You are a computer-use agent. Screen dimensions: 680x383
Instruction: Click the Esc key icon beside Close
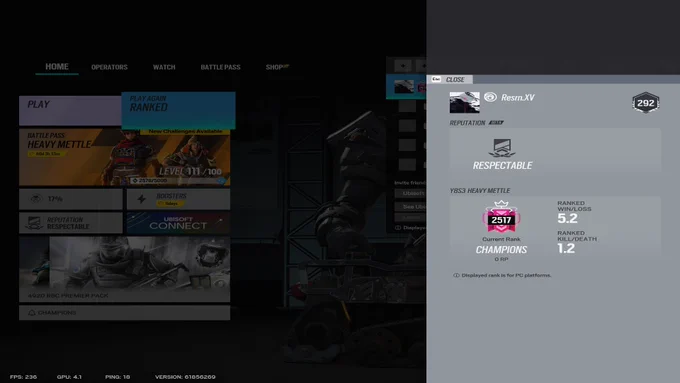436,79
